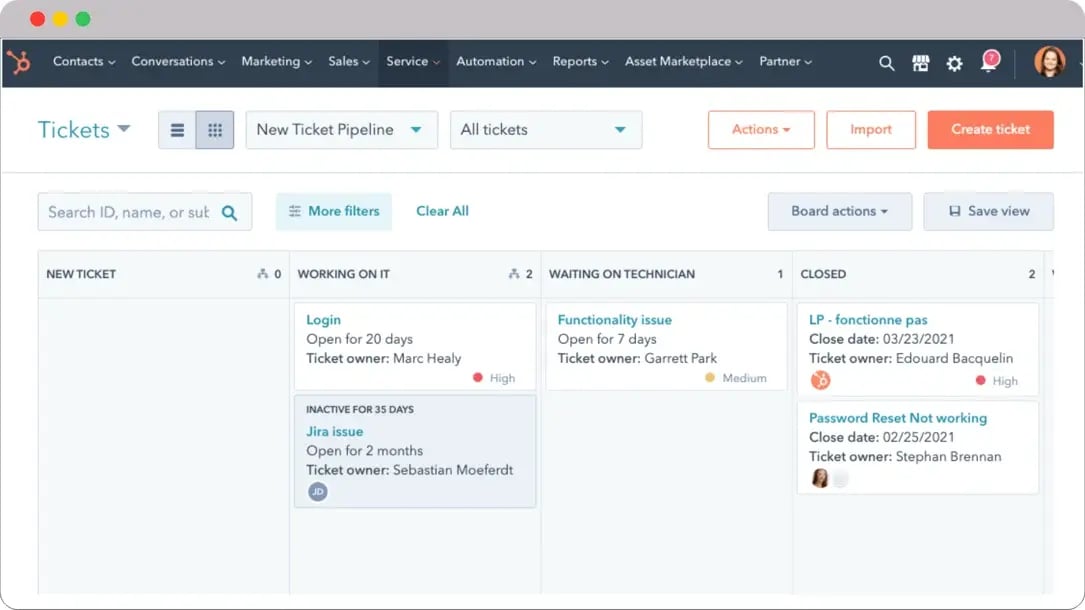Open the Board actions dropdown
The height and width of the screenshot is (610, 1085).
click(x=839, y=212)
